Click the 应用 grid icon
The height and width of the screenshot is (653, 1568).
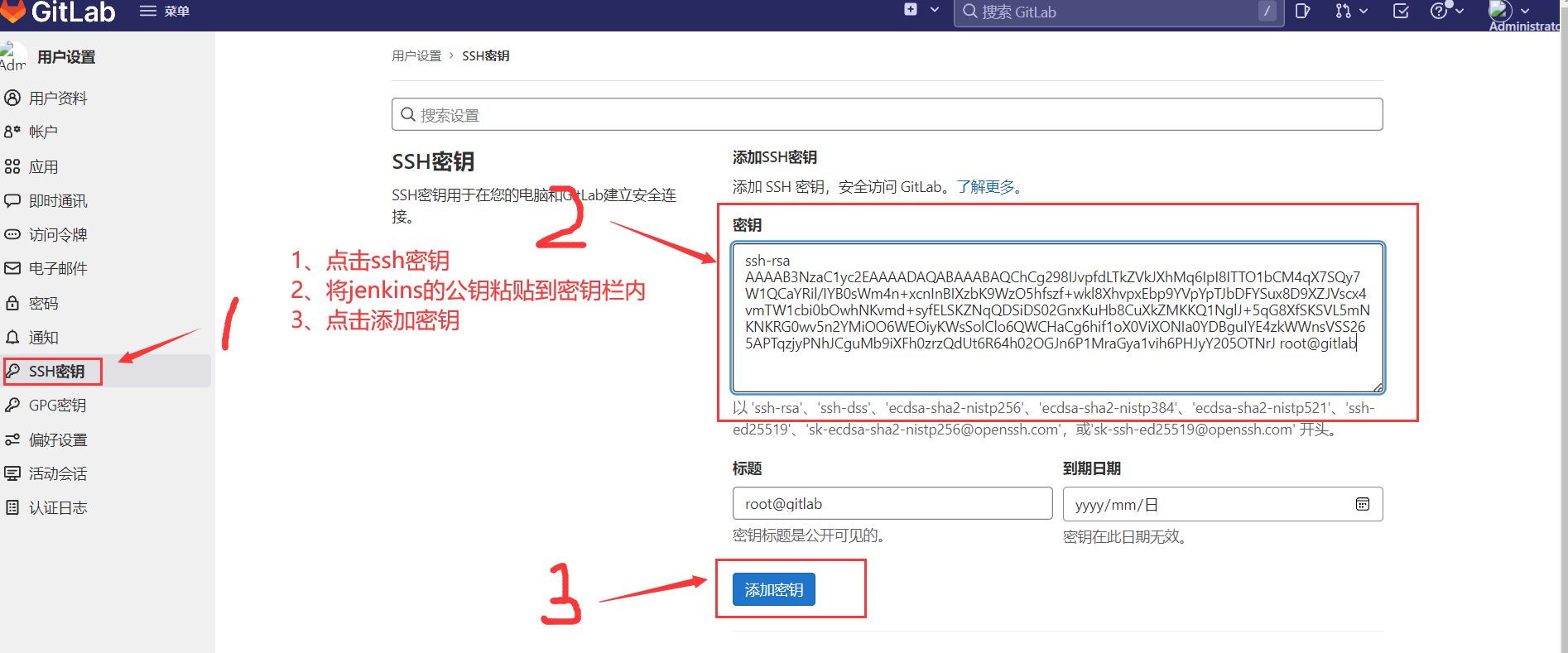click(12, 166)
